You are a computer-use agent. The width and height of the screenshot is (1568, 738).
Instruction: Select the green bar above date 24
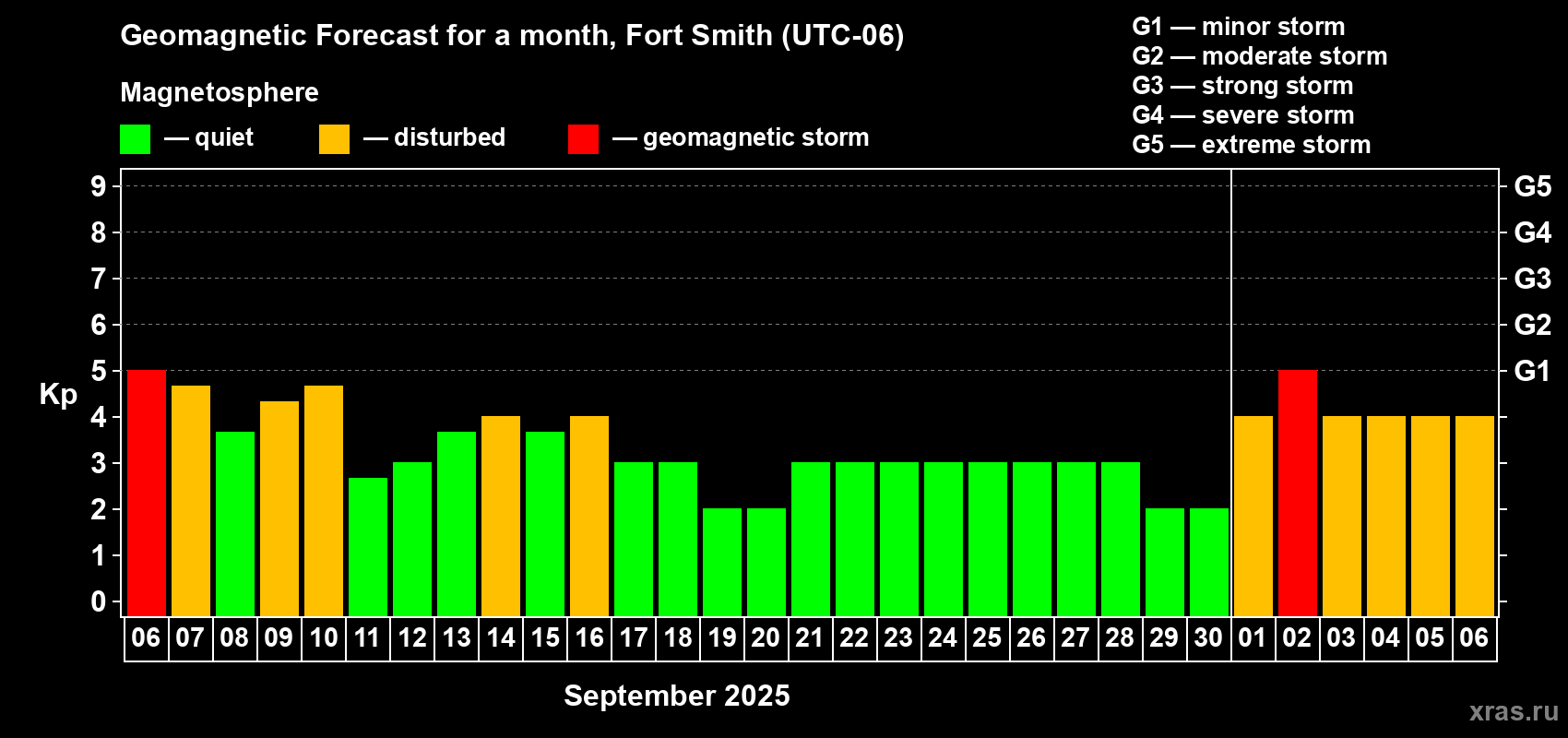(944, 540)
